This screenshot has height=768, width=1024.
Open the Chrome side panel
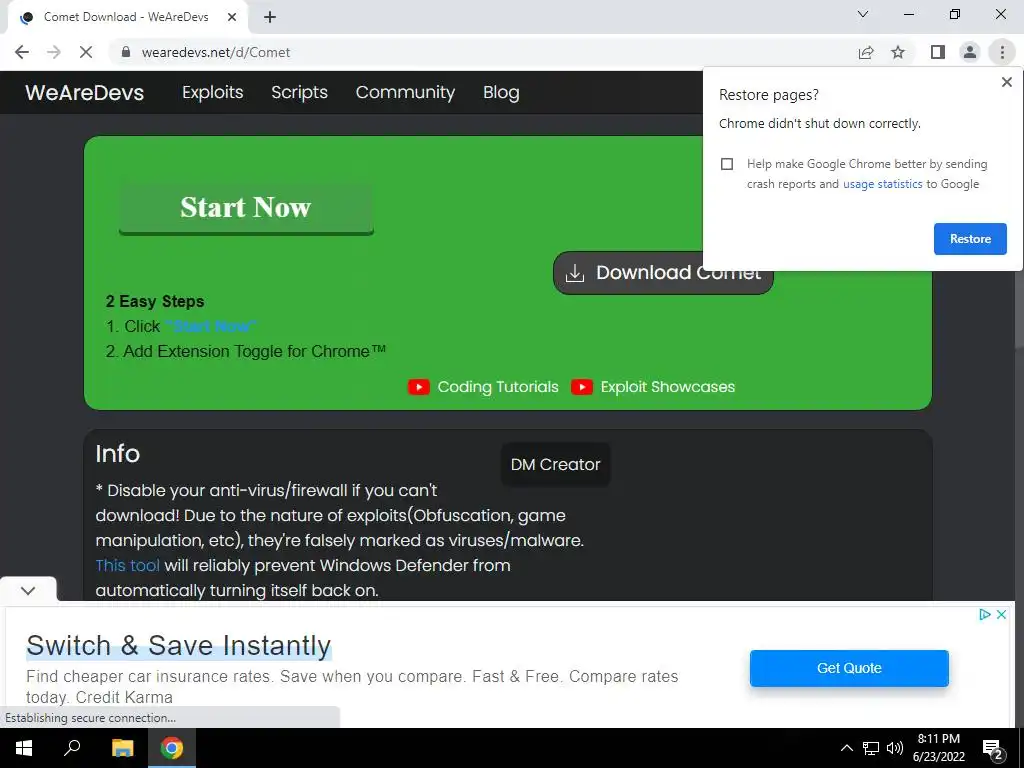click(x=938, y=52)
